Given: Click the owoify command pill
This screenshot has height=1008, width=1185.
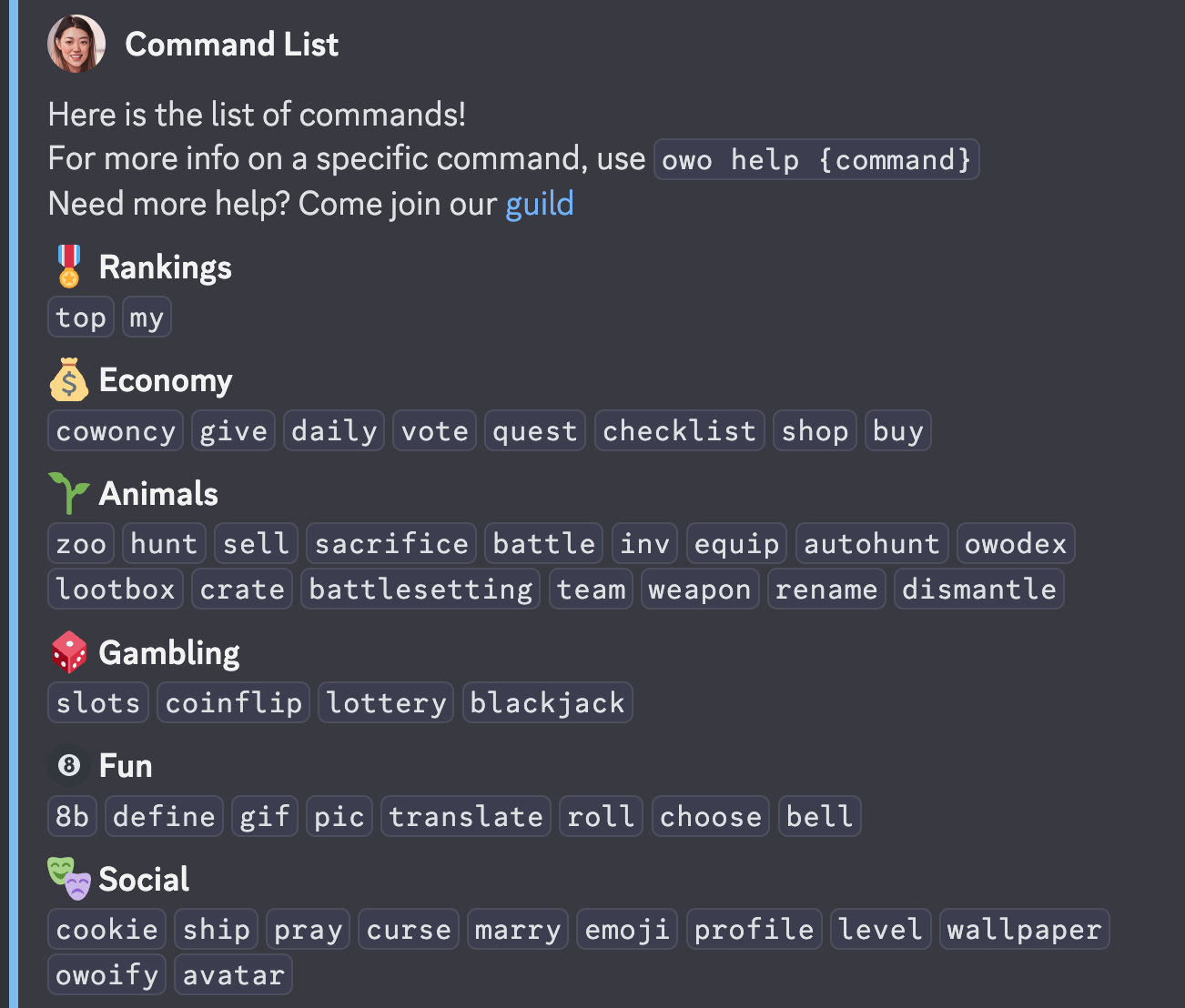Looking at the screenshot, I should pyautogui.click(x=106, y=973).
